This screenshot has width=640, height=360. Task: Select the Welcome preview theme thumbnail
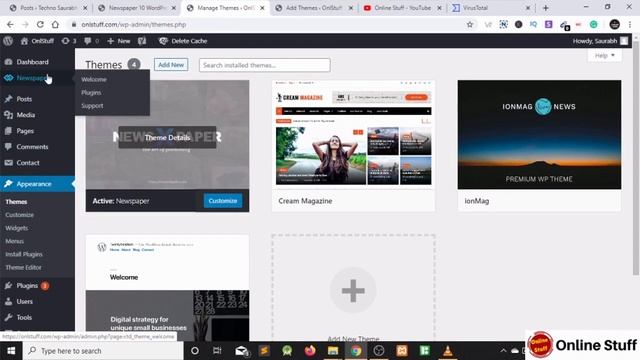click(167, 288)
